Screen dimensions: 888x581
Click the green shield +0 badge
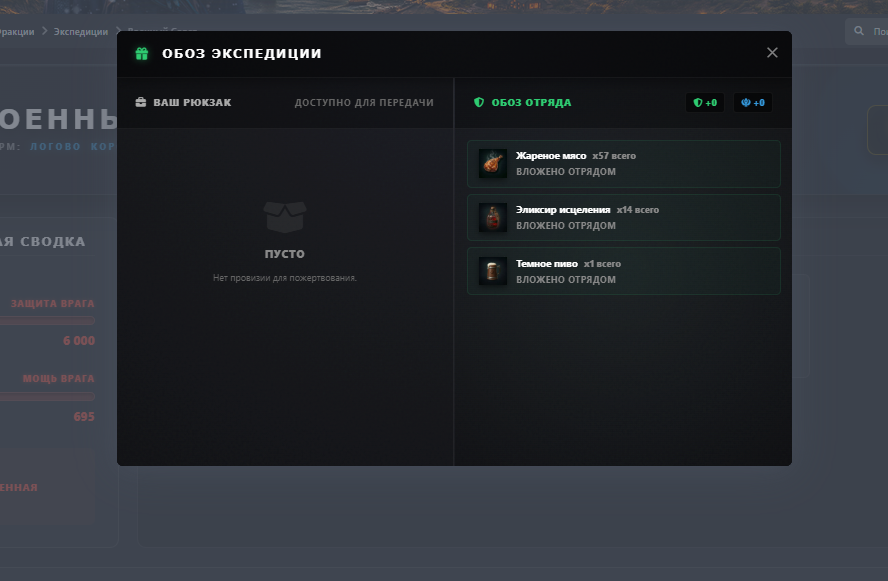[705, 102]
